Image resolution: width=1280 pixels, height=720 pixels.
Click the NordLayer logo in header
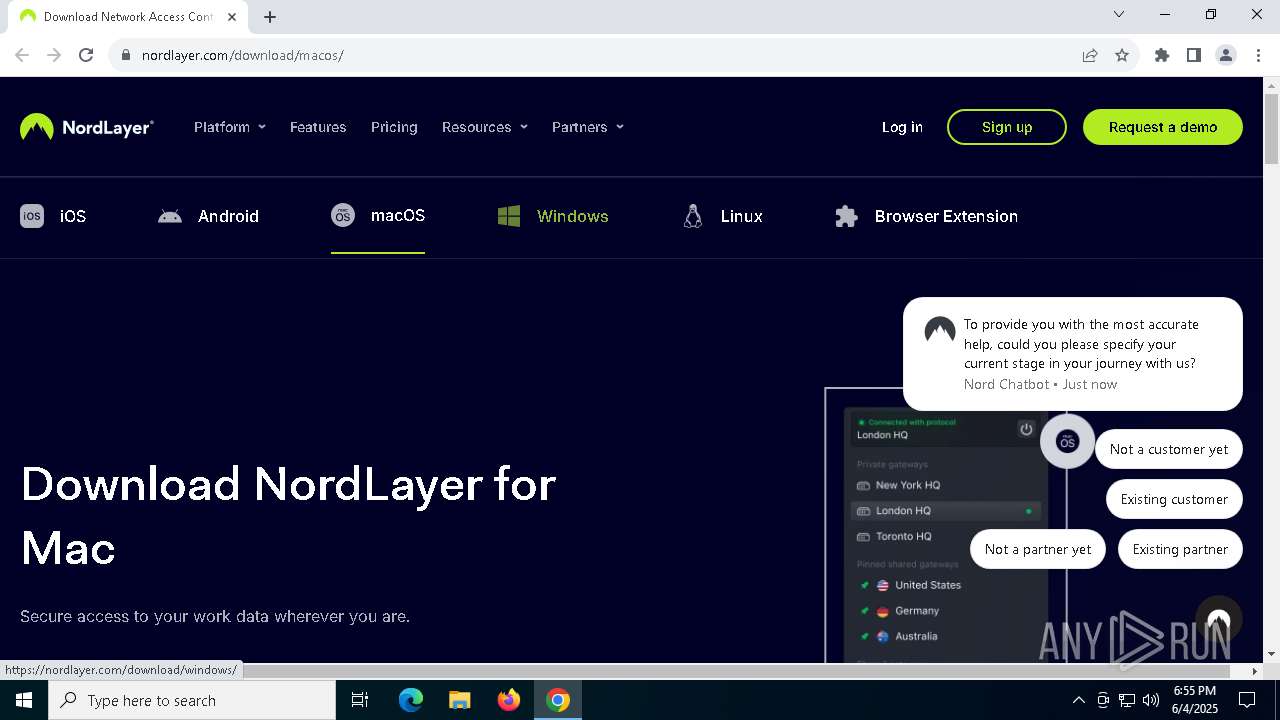point(87,127)
